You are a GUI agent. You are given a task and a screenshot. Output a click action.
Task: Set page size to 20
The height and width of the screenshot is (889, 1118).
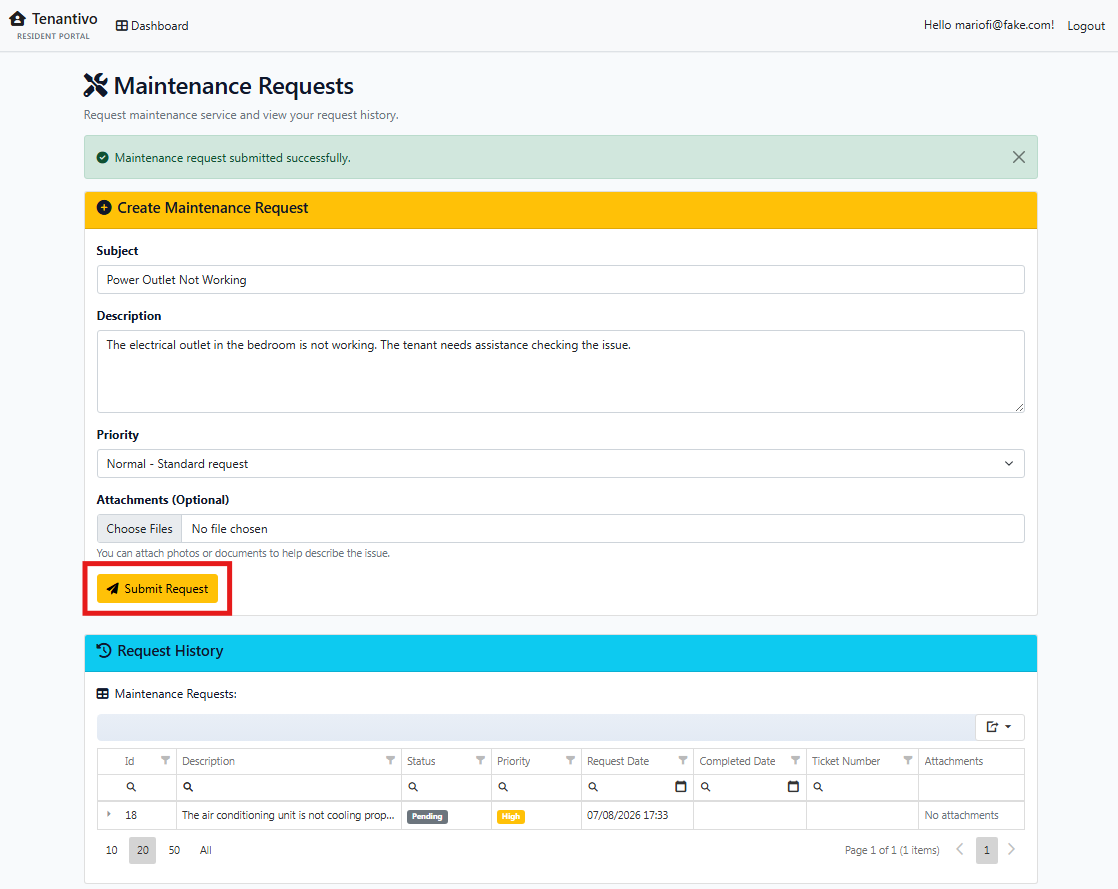[x=143, y=850]
